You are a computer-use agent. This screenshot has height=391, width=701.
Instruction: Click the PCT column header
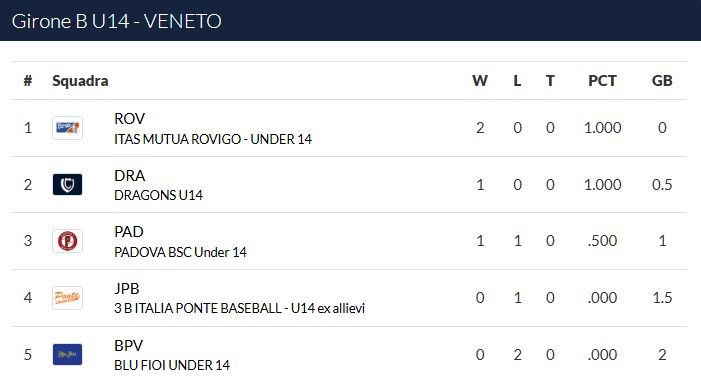[x=602, y=81]
